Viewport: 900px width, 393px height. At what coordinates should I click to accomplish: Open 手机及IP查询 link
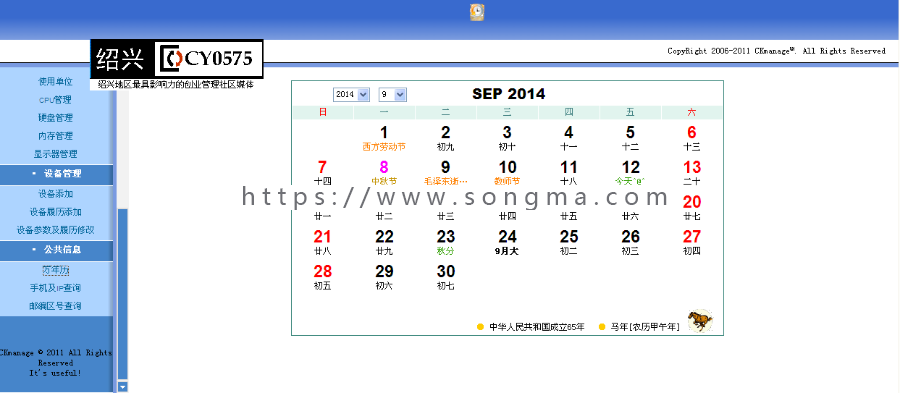point(56,288)
